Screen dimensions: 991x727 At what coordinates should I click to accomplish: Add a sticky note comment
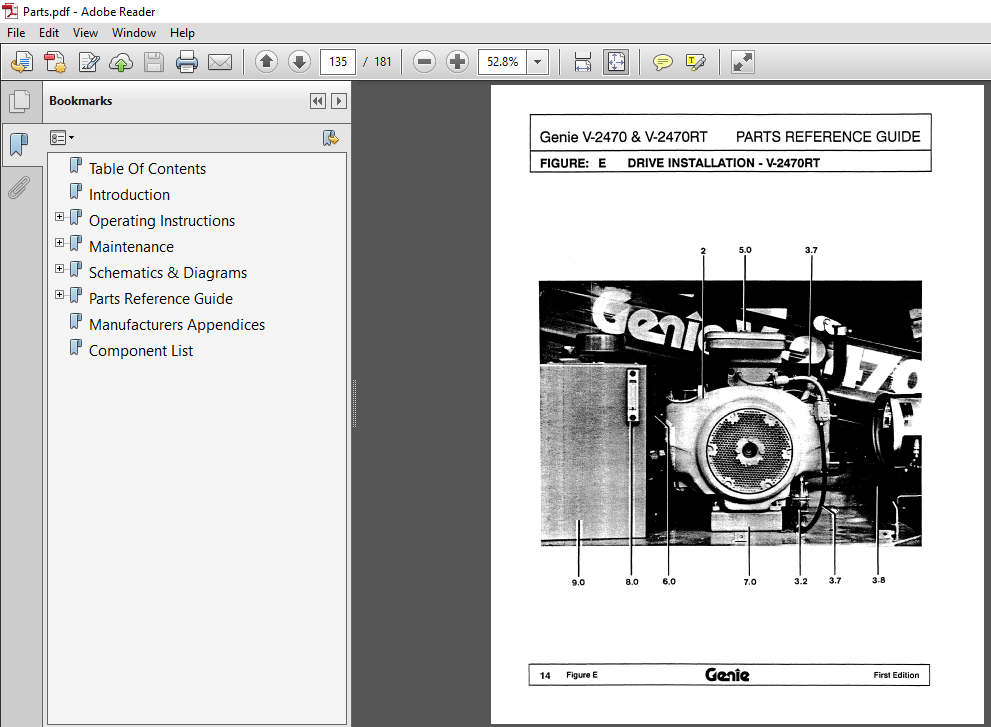click(x=662, y=62)
